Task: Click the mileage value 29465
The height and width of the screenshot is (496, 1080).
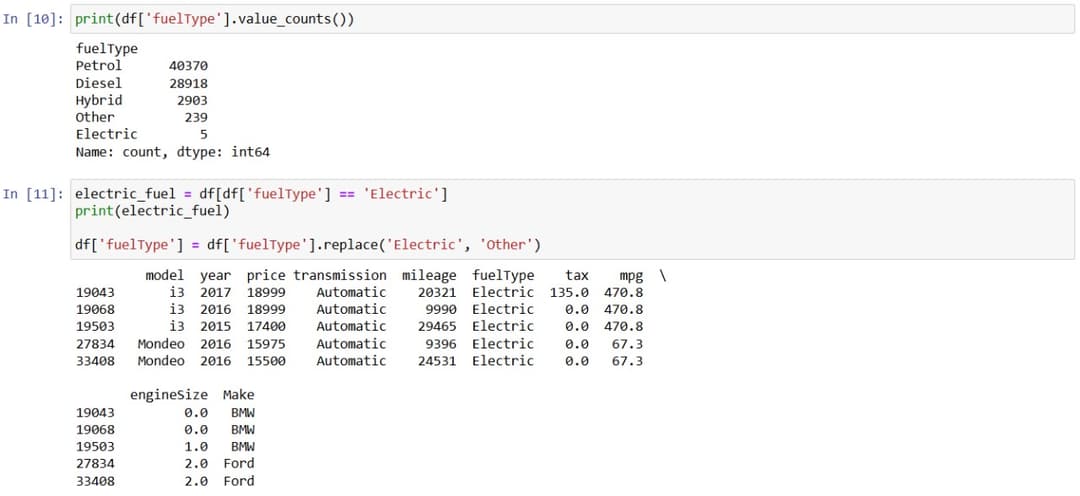Action: [x=437, y=327]
